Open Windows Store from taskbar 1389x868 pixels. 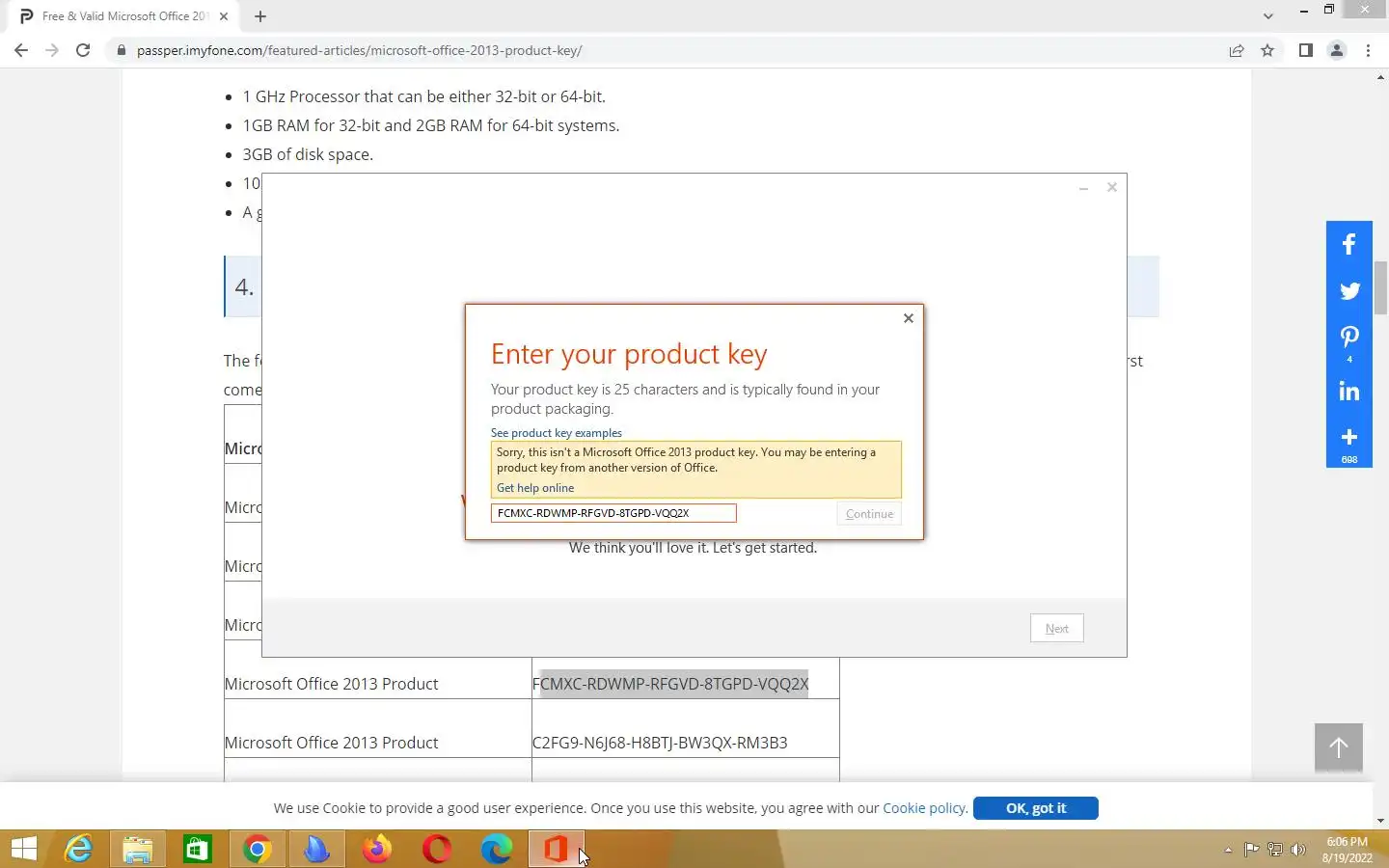coord(198,849)
